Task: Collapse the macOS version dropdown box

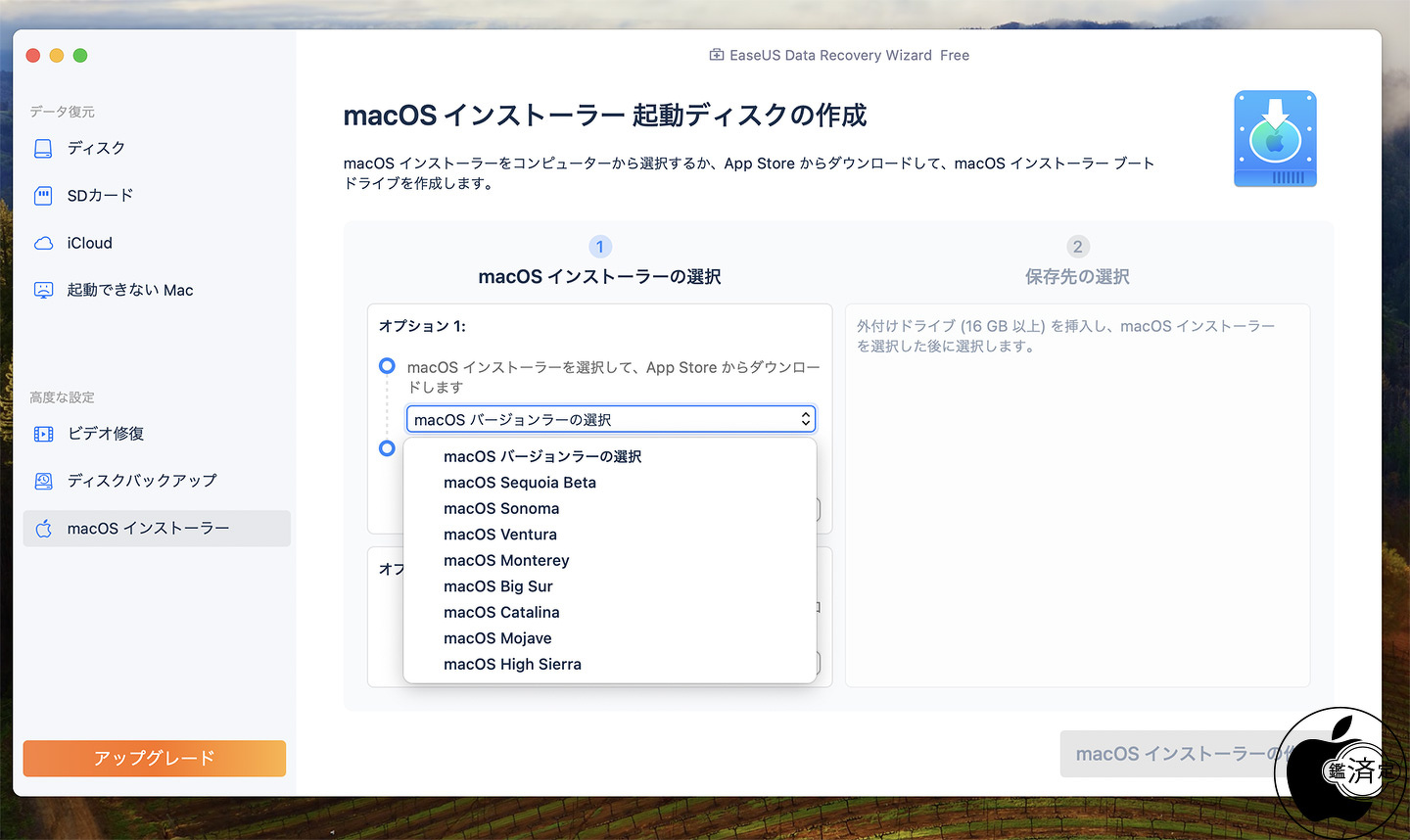Action: point(610,419)
